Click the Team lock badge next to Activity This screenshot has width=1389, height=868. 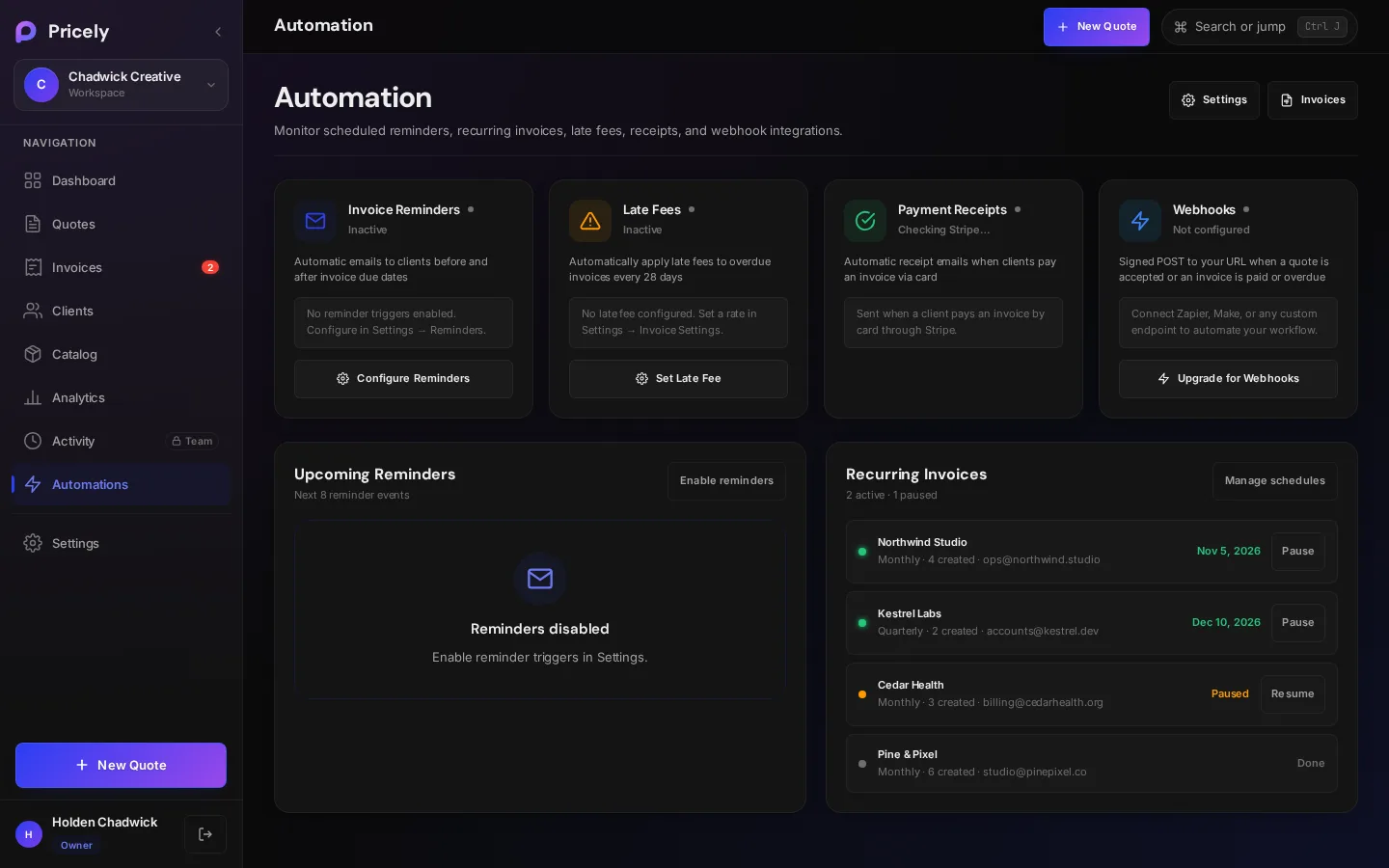(192, 441)
